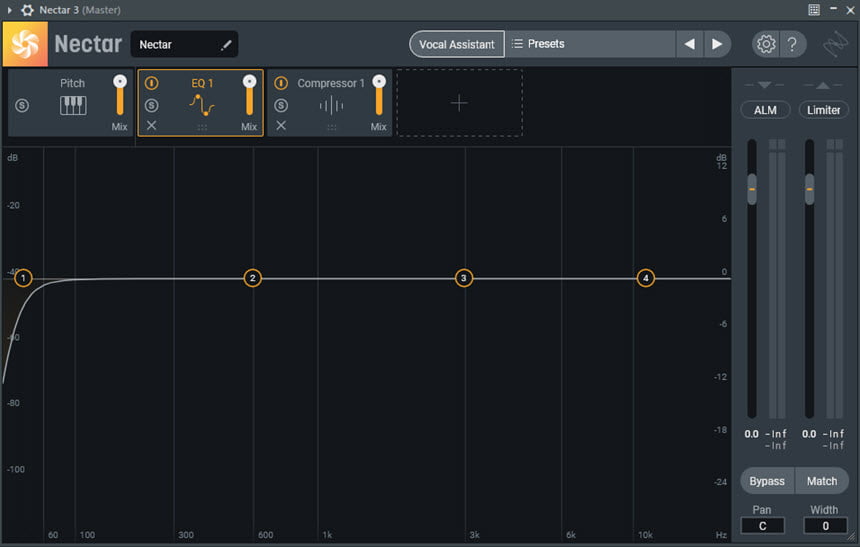The width and height of the screenshot is (860, 547).
Task: Open the help question mark
Action: (792, 44)
